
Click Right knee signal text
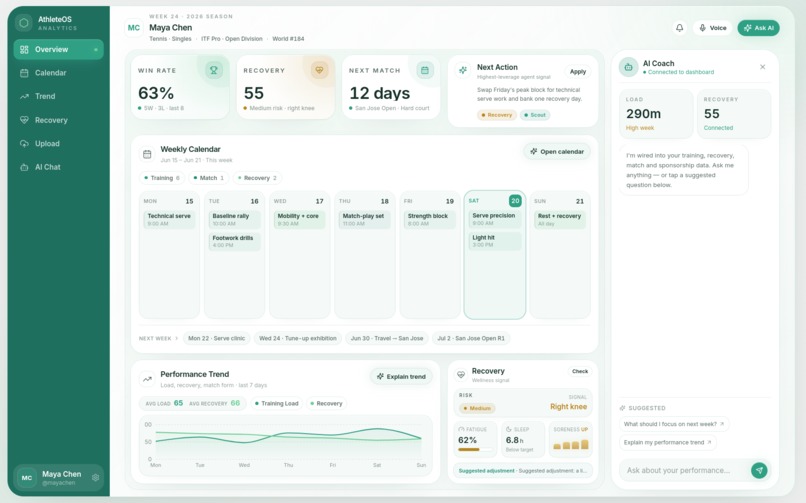click(568, 406)
